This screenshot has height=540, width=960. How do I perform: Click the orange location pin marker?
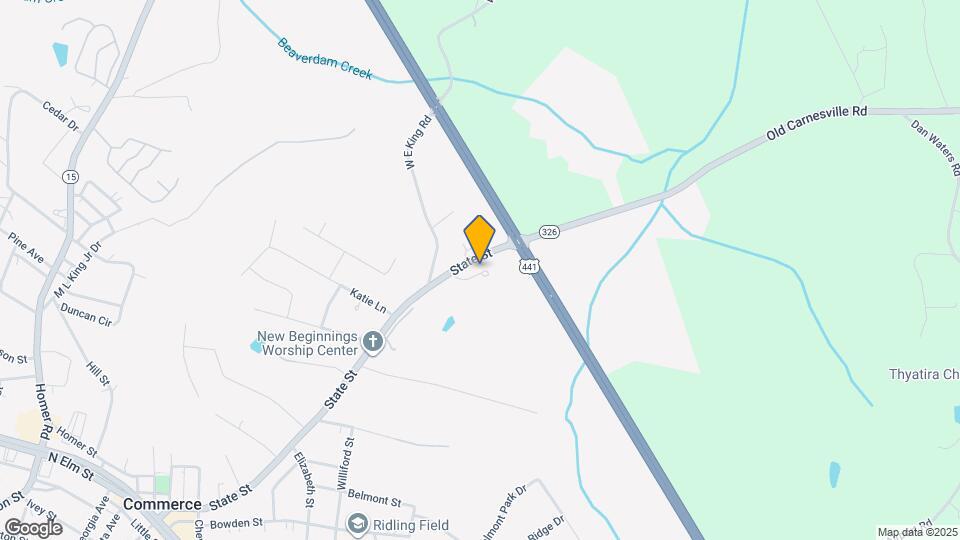point(479,239)
